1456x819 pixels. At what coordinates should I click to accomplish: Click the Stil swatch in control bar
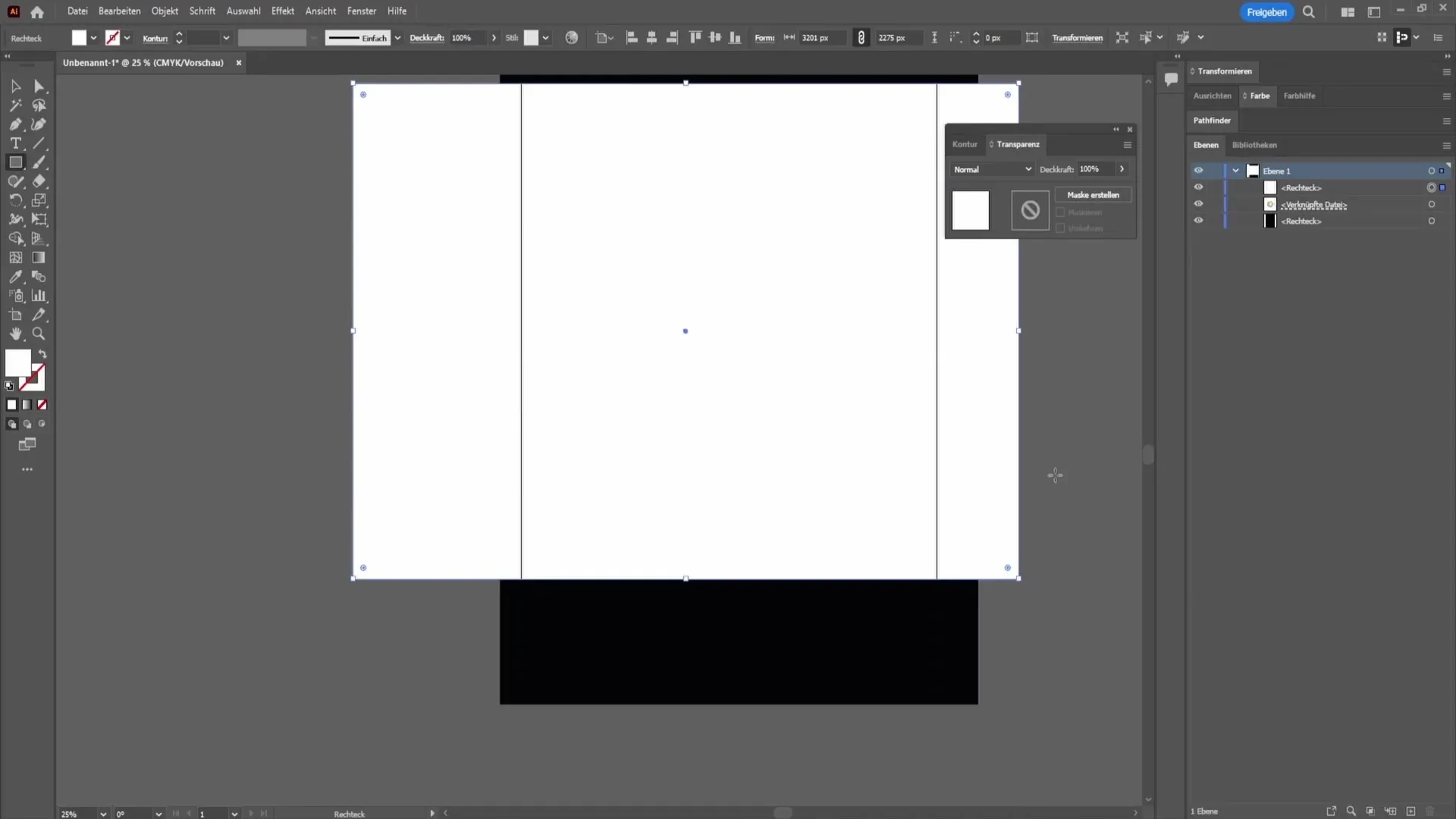[531, 38]
